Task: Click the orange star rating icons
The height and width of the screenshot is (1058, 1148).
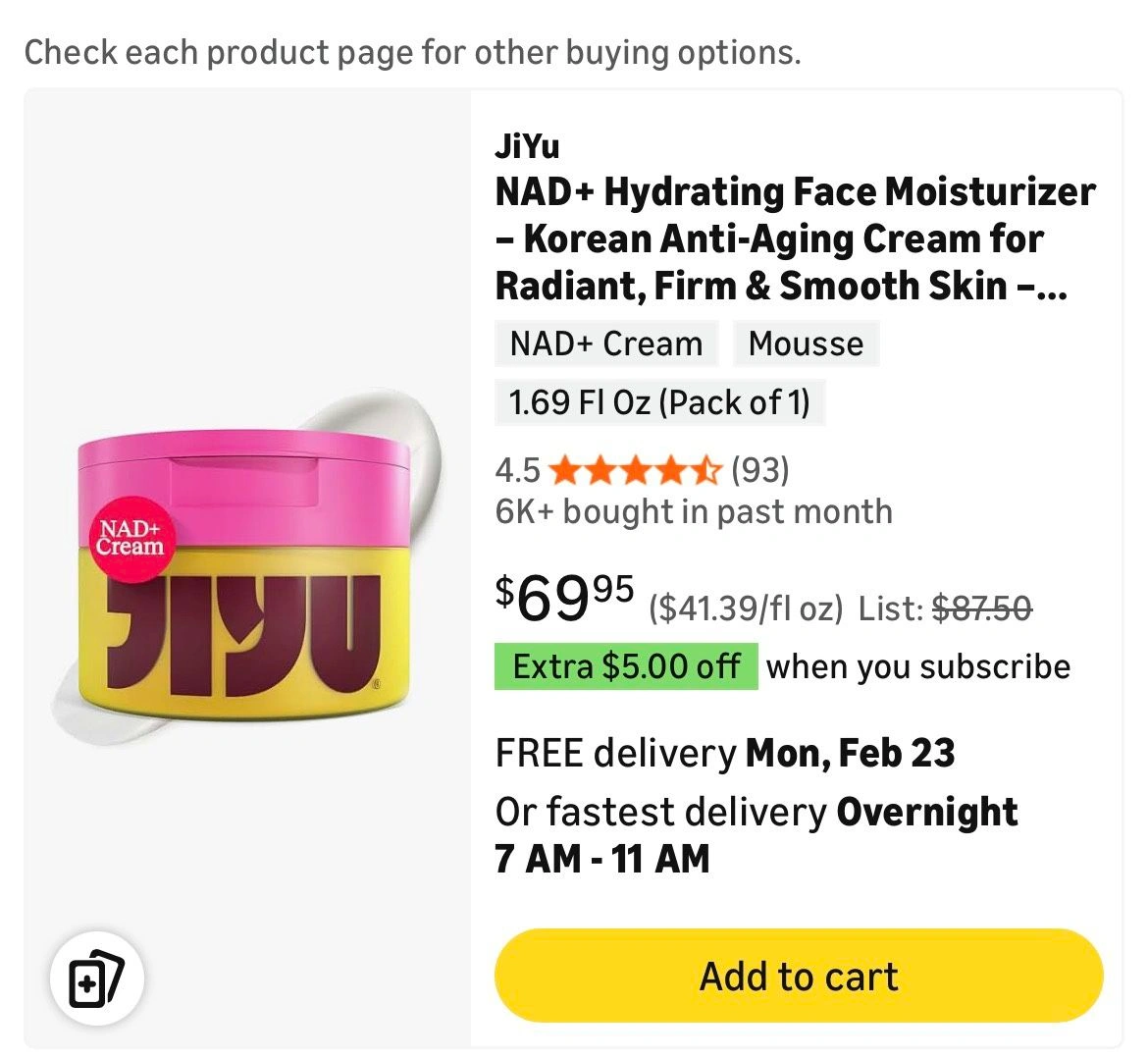Action: 636,471
